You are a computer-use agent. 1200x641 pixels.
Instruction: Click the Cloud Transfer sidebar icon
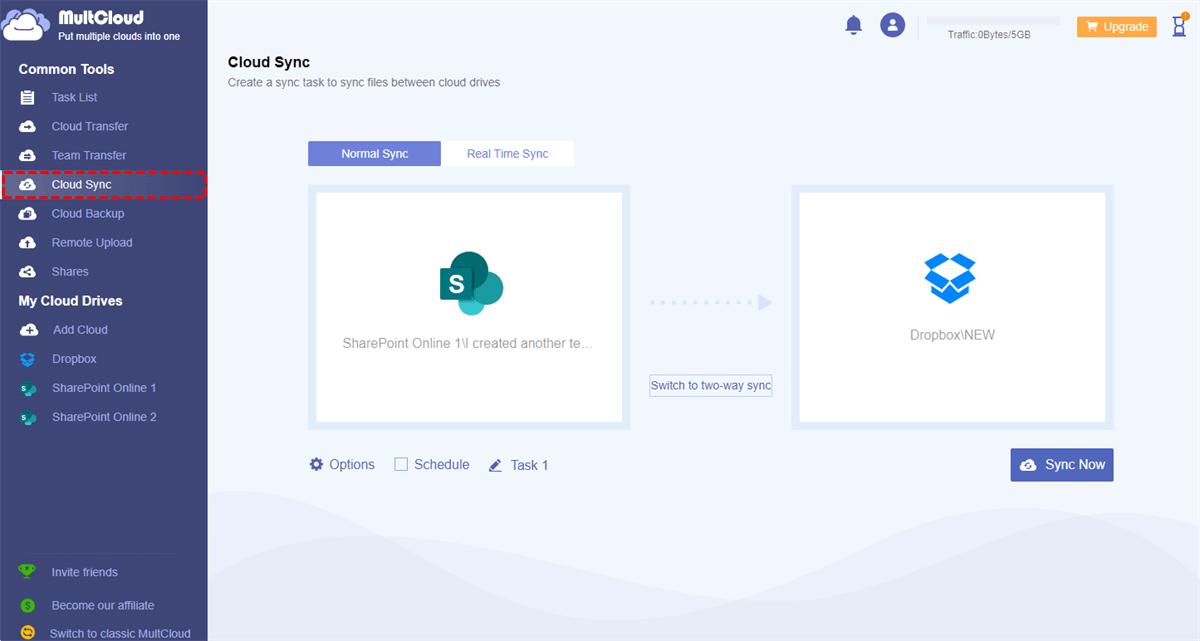coord(28,127)
